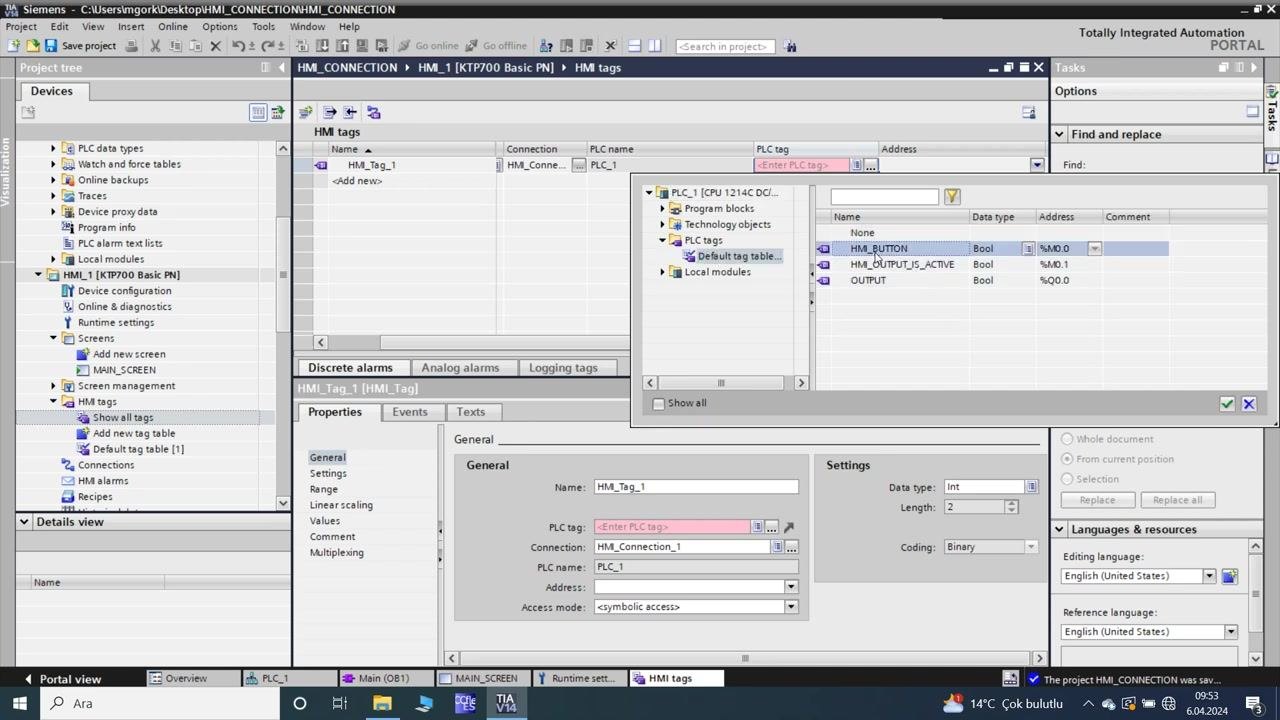Click the Name field containing HMI_Tag_1

696,487
